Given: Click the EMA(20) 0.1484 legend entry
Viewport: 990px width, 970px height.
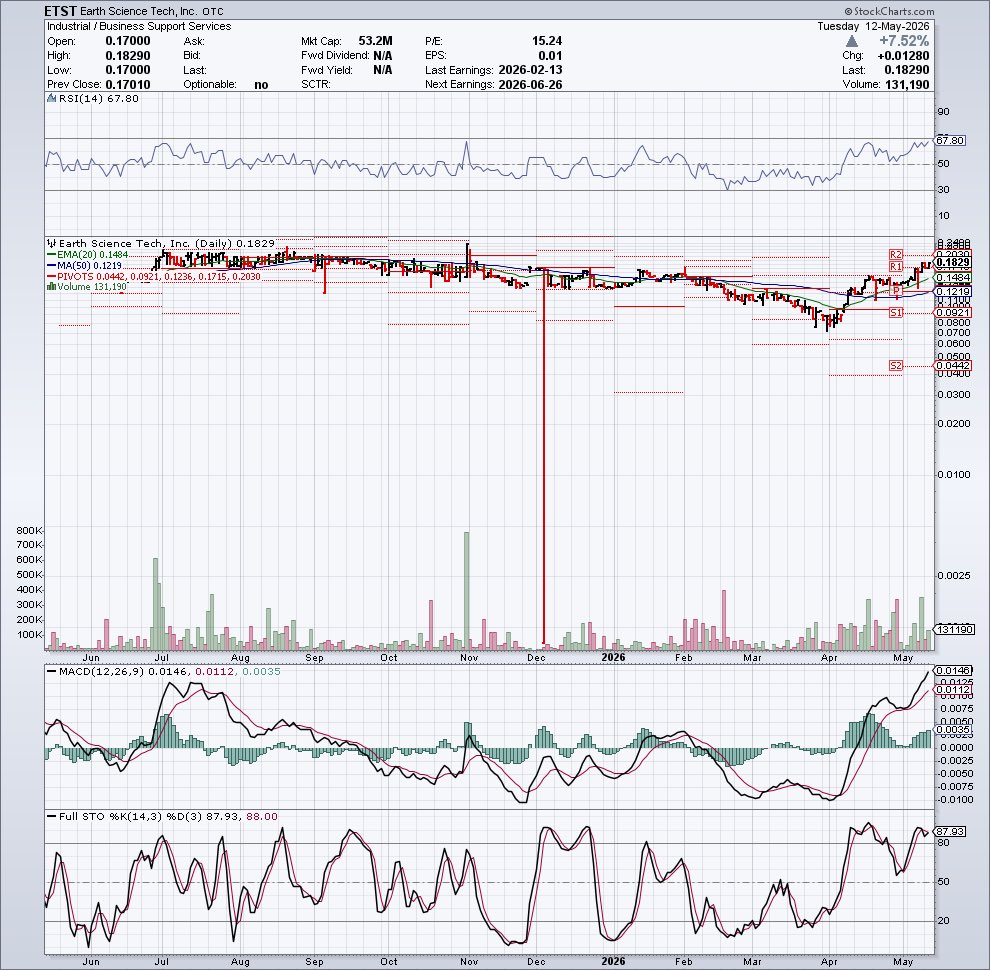Looking at the screenshot, I should (x=88, y=254).
